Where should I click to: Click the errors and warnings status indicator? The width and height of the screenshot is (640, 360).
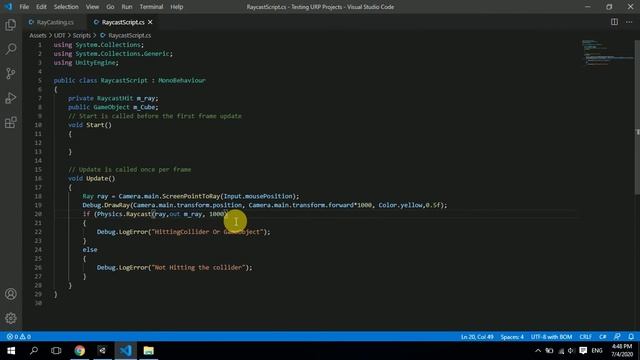19,337
